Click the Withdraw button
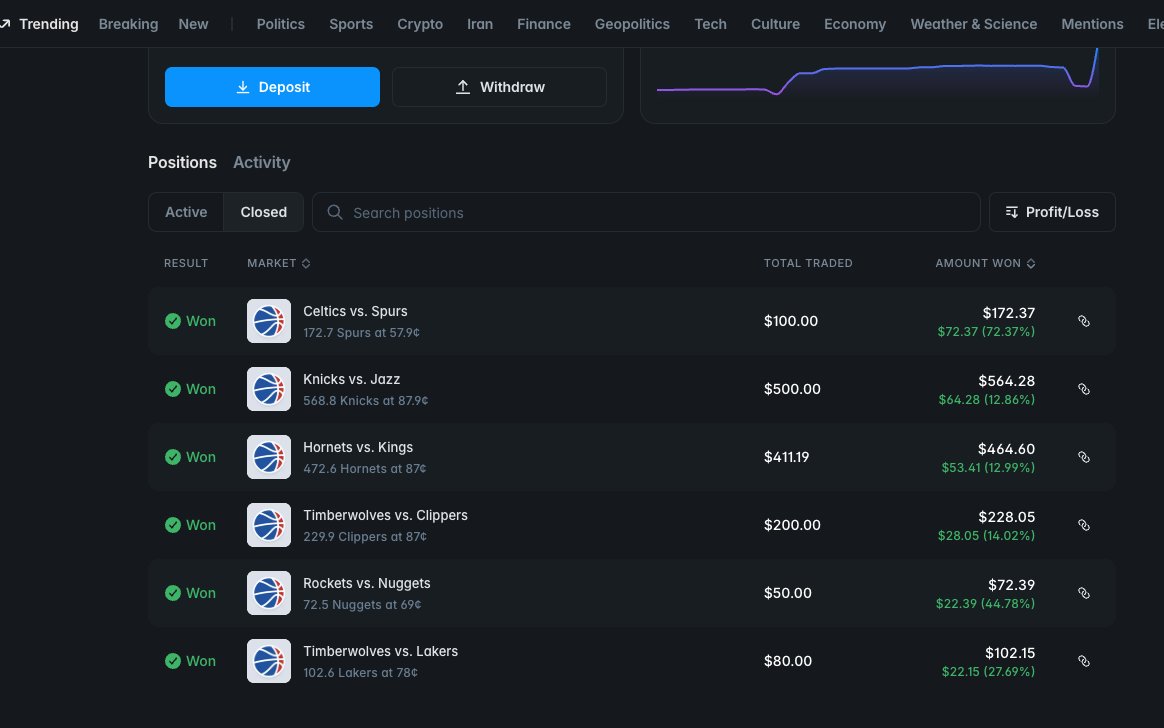Image resolution: width=1164 pixels, height=728 pixels. pyautogui.click(x=500, y=87)
